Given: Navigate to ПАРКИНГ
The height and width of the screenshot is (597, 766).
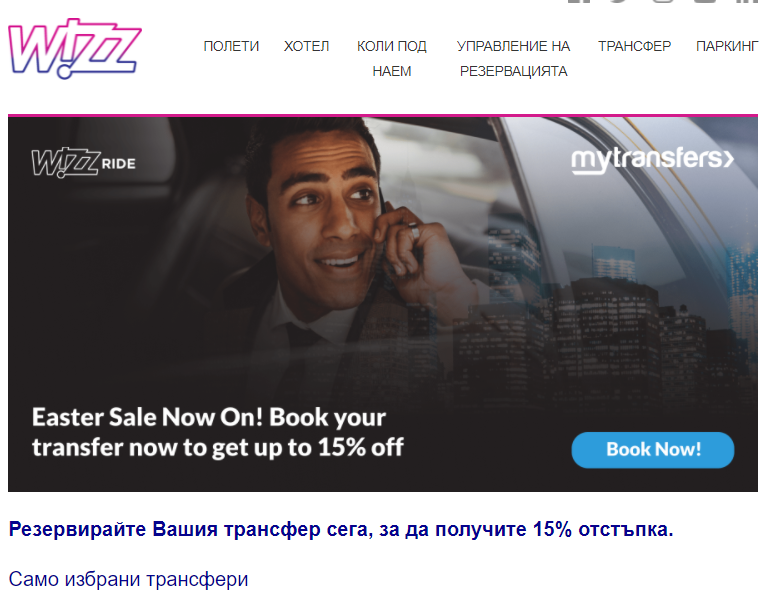Looking at the screenshot, I should pos(727,46).
